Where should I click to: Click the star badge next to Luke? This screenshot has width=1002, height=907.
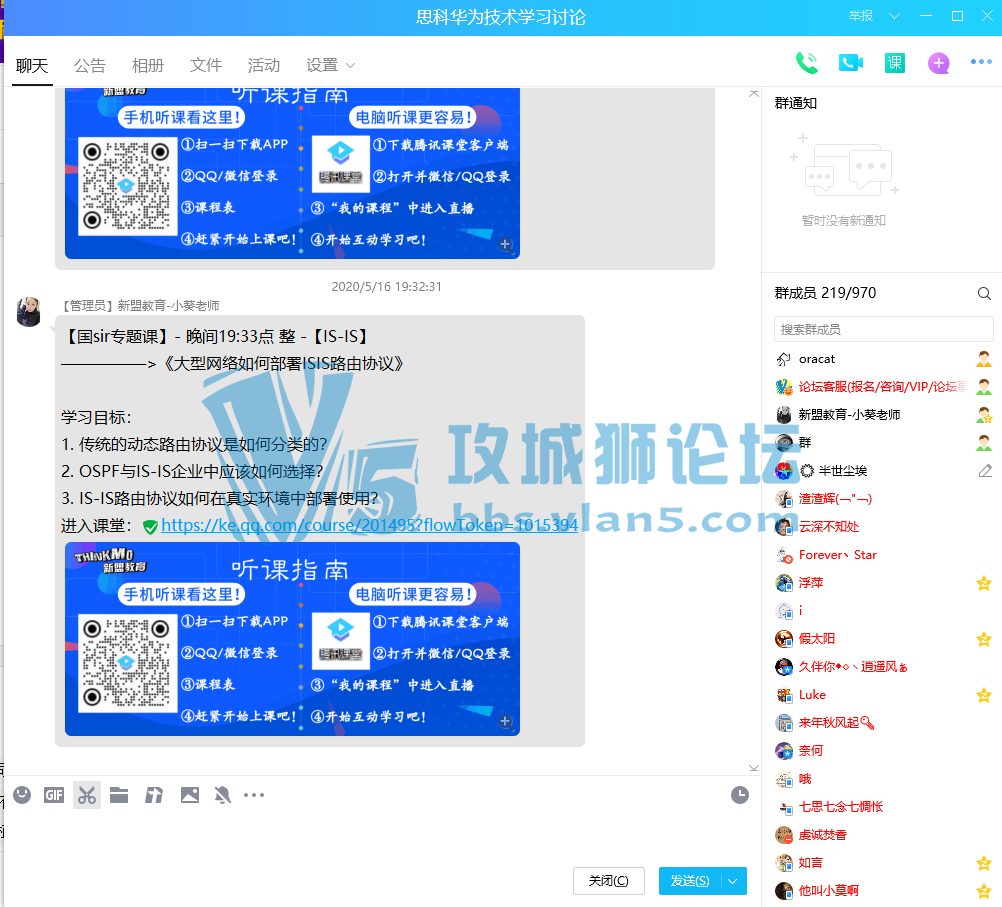pyautogui.click(x=983, y=695)
